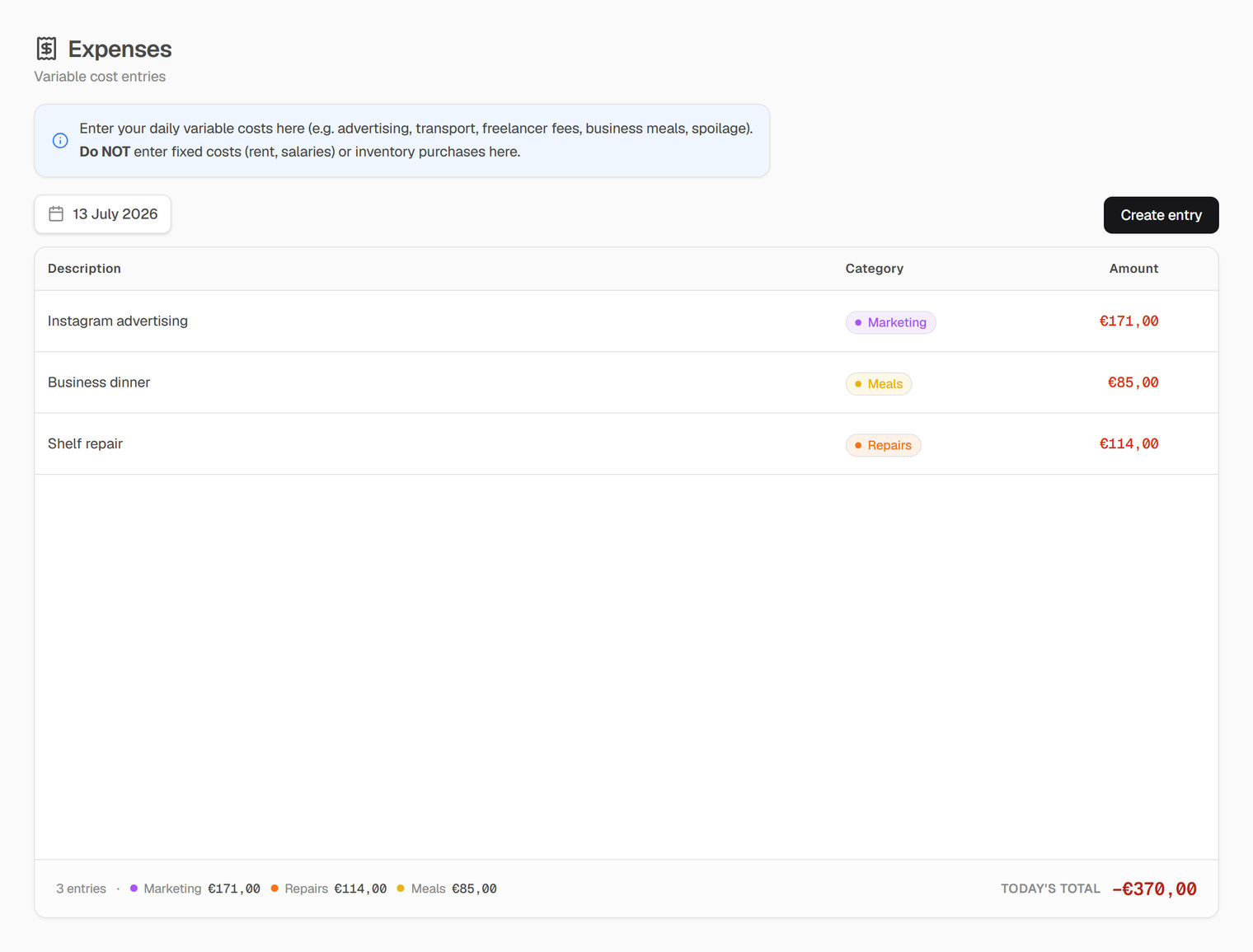Click the footer Marketing €171,00 summary
This screenshot has width=1253, height=952.
pyautogui.click(x=195, y=889)
